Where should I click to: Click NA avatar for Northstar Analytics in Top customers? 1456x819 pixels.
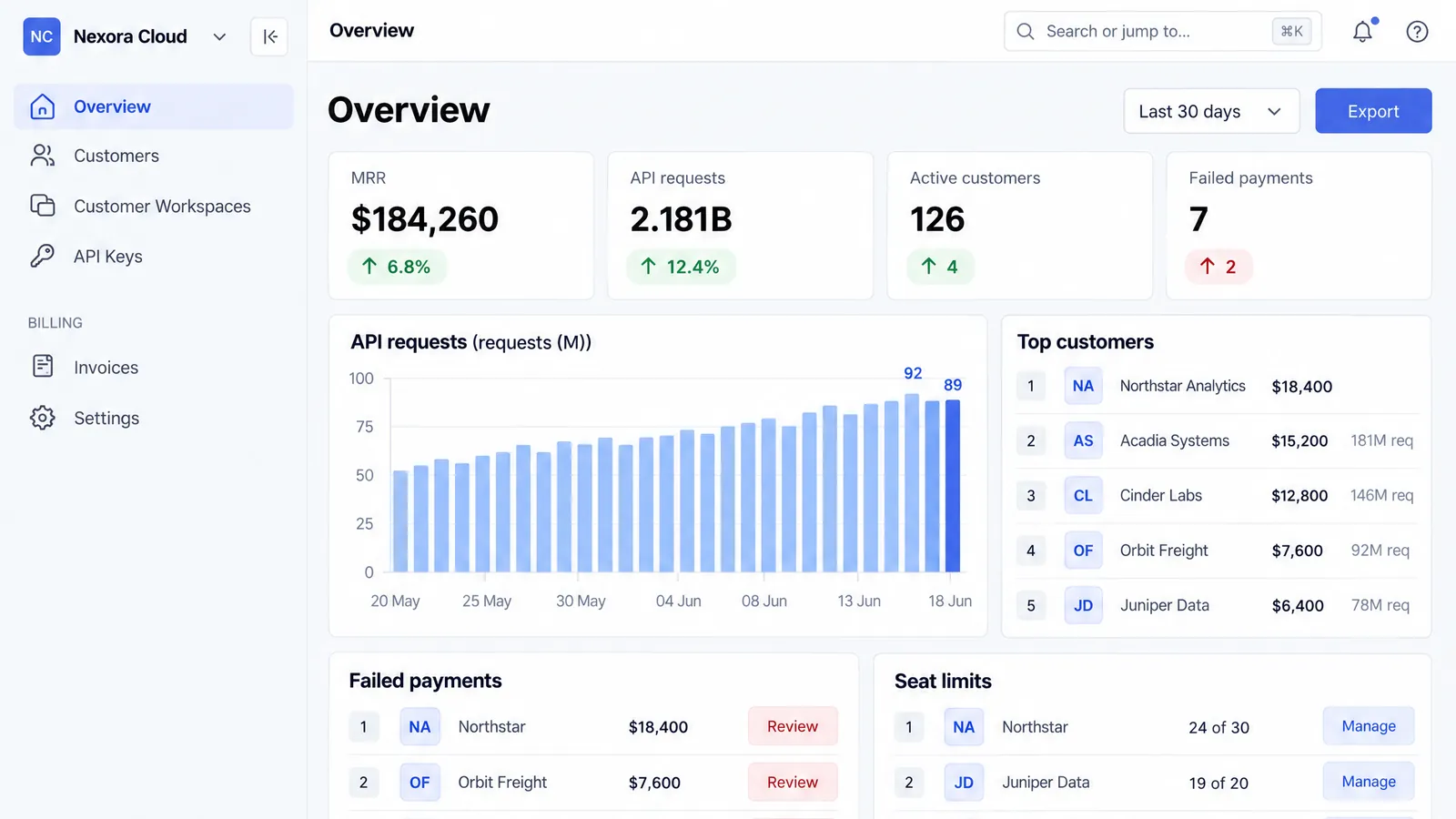click(1083, 386)
